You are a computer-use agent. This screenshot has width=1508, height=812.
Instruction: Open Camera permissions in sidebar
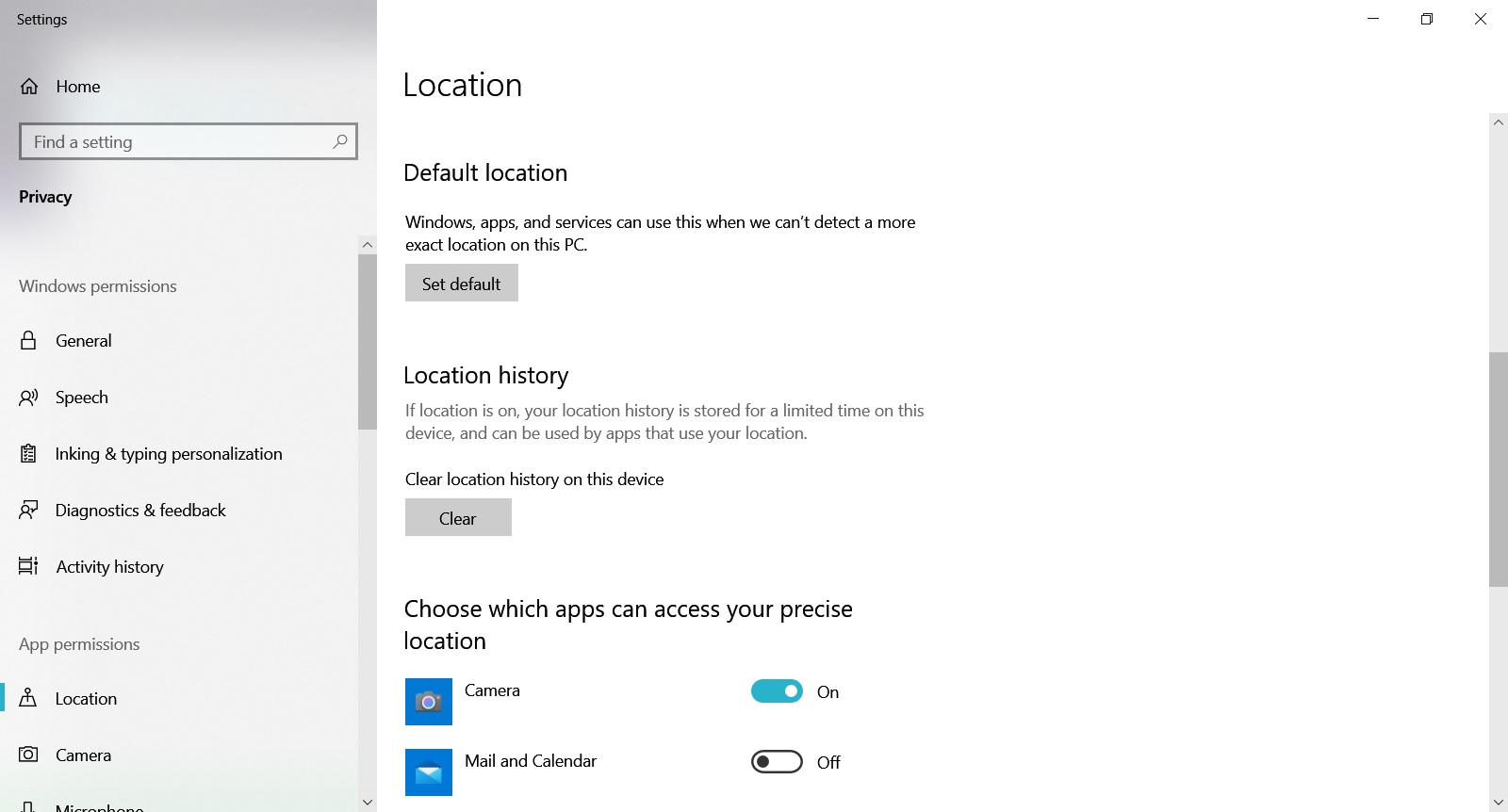(x=179, y=755)
